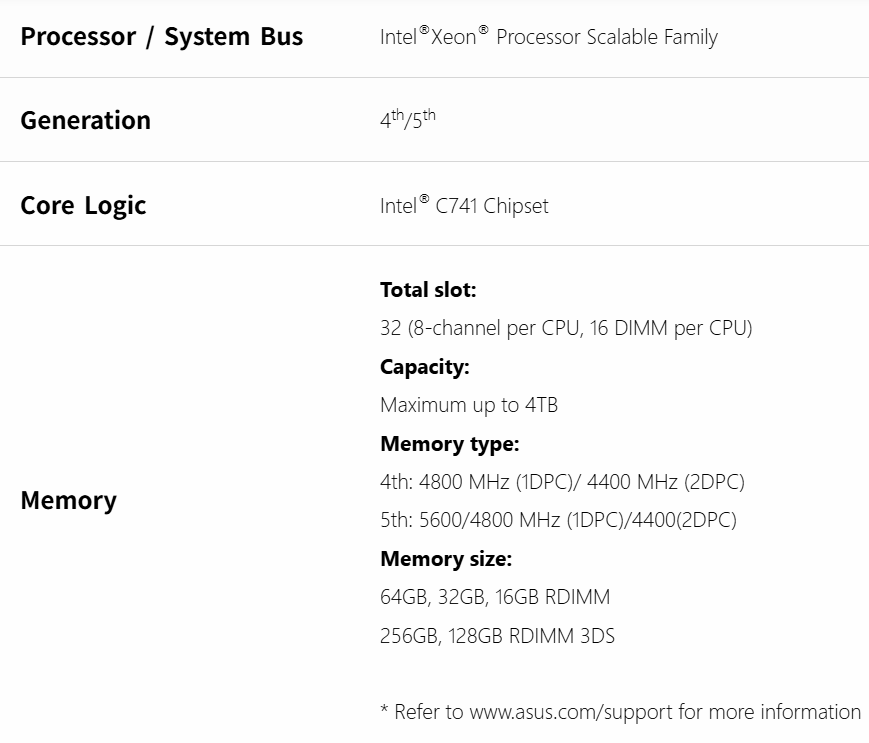Click the Intel C741 Chipset text

[464, 207]
